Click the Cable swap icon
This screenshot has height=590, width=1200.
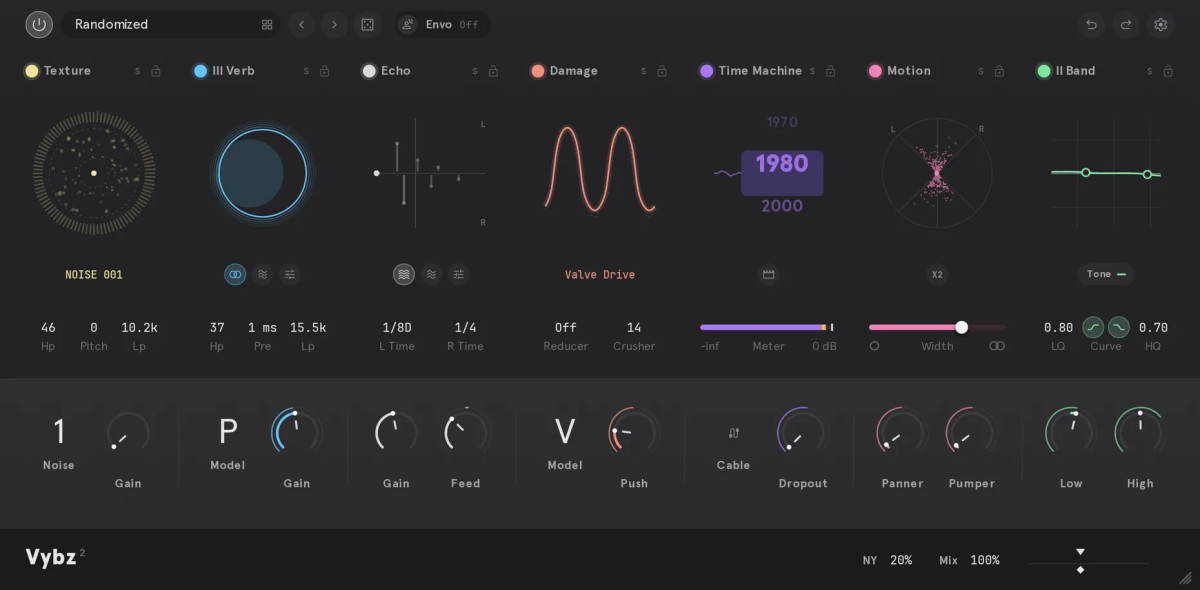734,433
